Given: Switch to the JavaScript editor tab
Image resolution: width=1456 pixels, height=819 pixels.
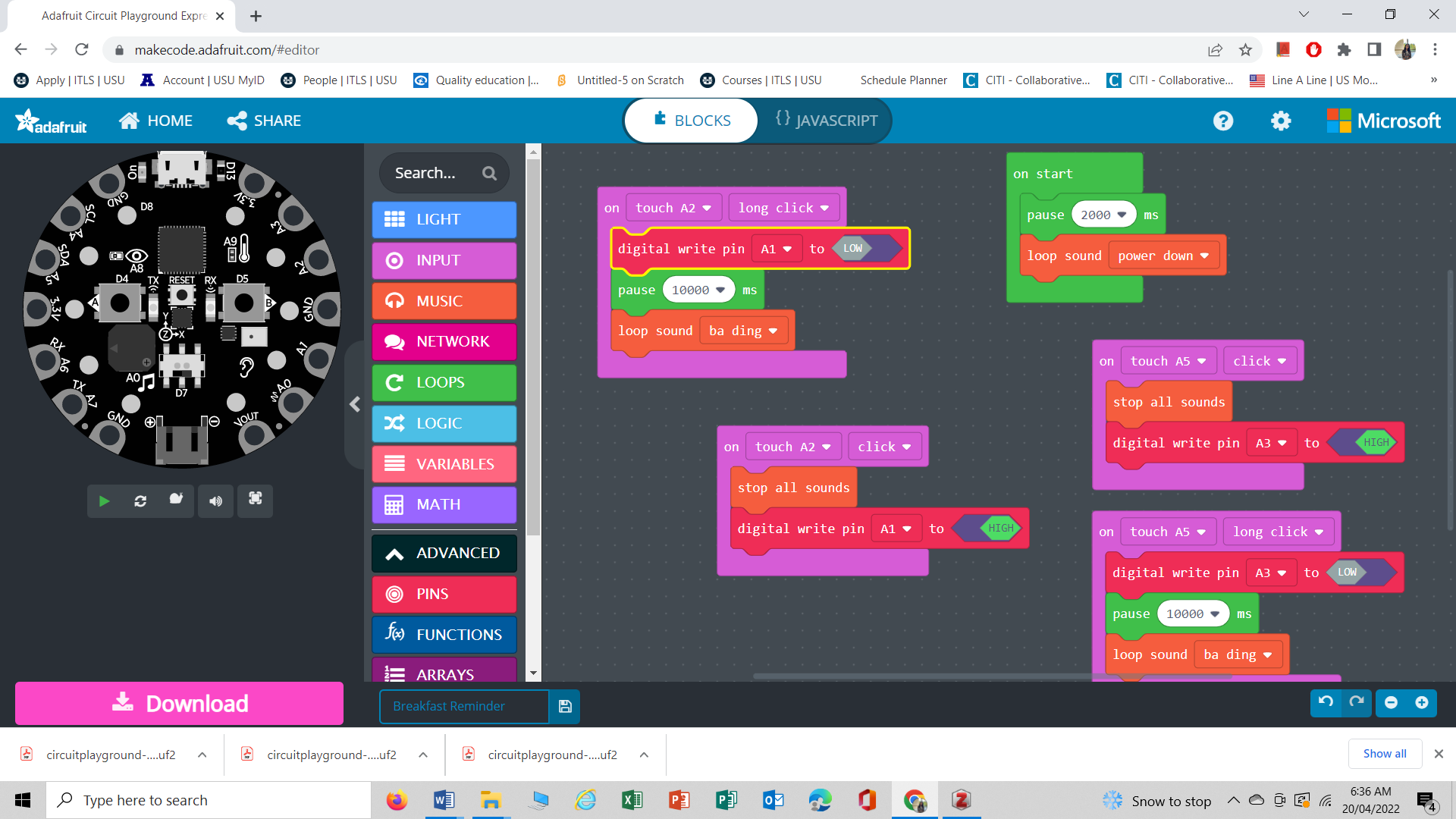Looking at the screenshot, I should click(x=827, y=121).
